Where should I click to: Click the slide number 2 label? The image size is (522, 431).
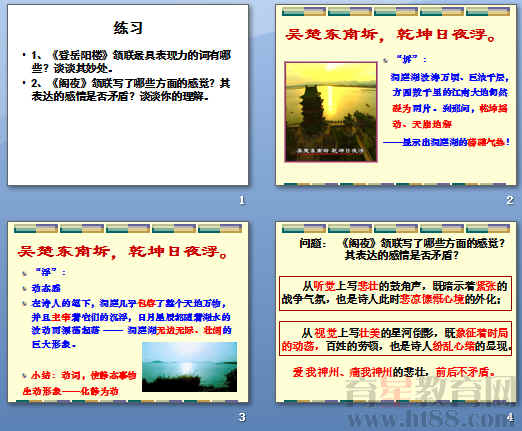(510, 200)
